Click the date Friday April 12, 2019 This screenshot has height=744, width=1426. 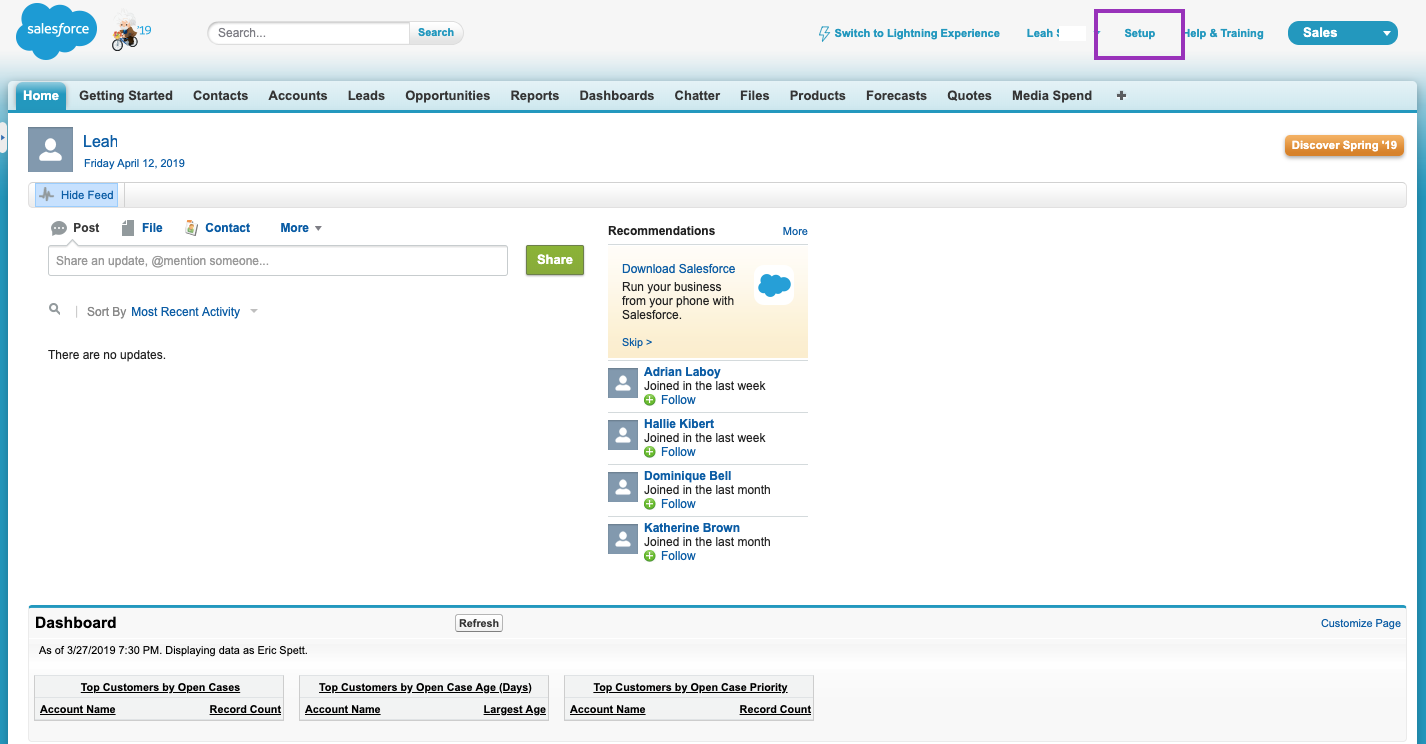134,163
